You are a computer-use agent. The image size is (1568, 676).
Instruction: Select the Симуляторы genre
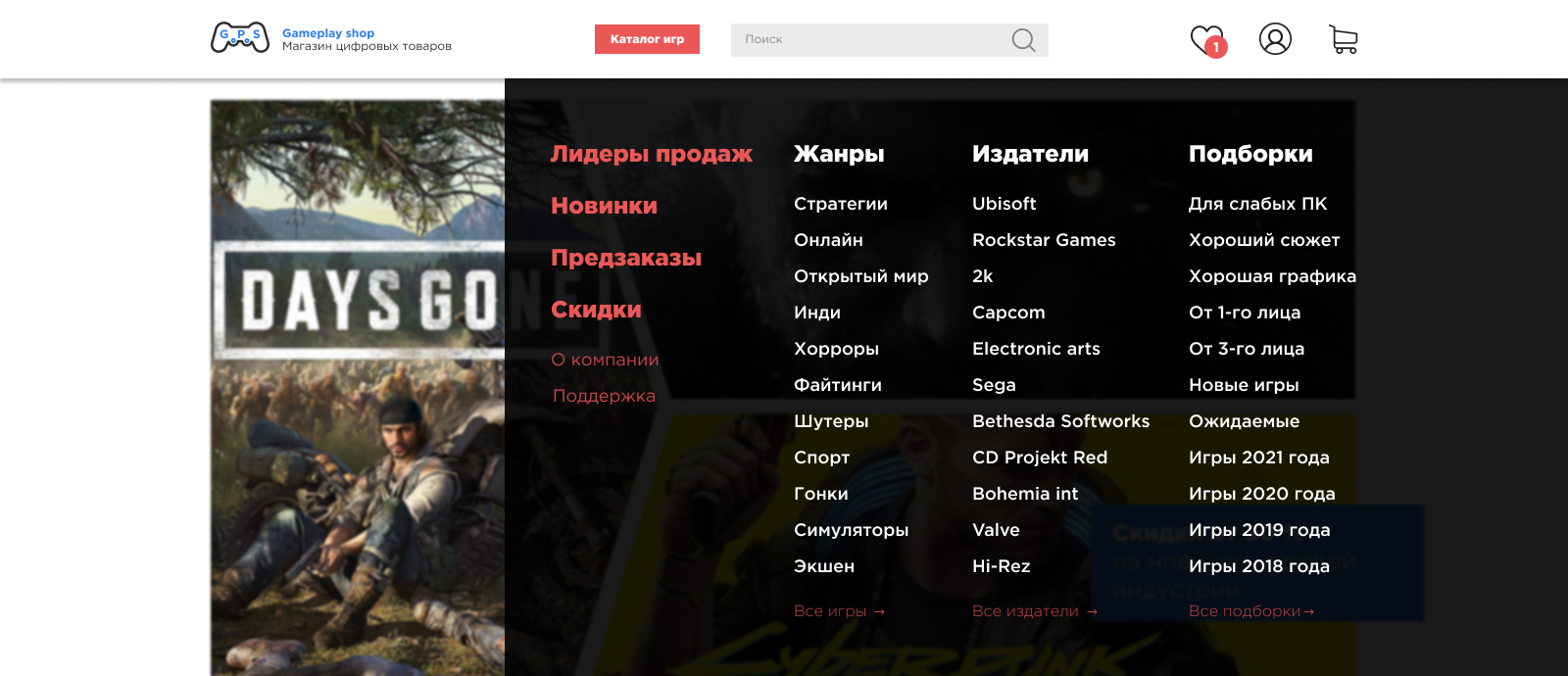(851, 530)
